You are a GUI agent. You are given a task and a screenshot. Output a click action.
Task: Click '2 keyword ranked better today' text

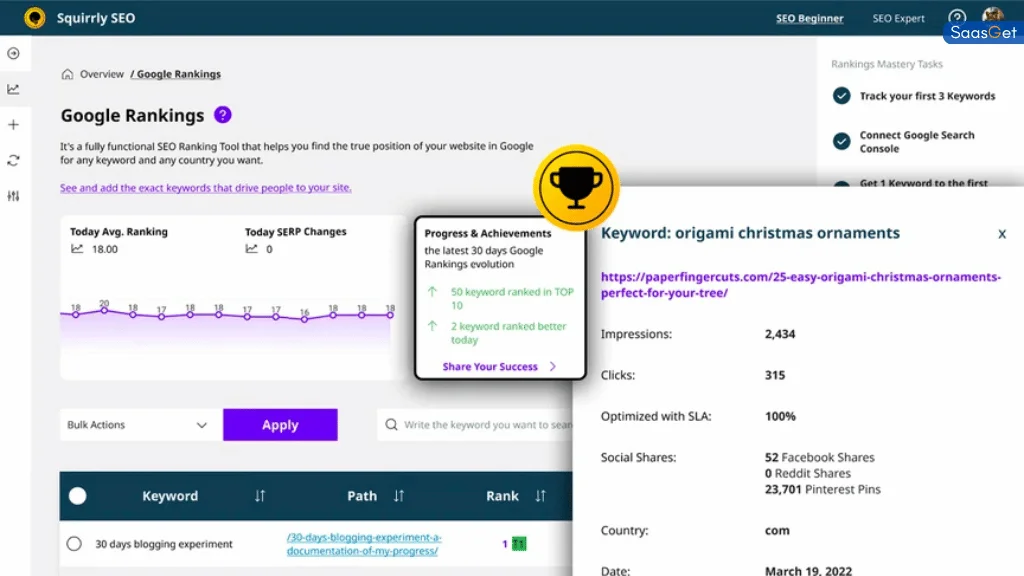pyautogui.click(x=509, y=333)
